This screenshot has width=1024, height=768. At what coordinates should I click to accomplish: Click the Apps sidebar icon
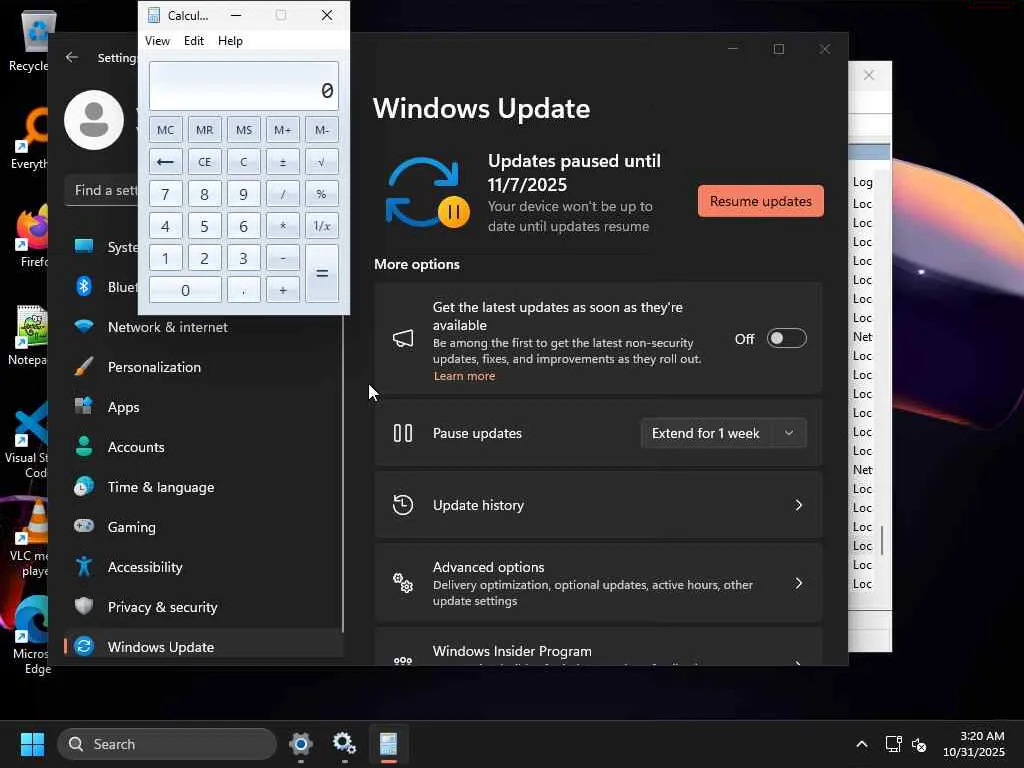click(x=84, y=406)
